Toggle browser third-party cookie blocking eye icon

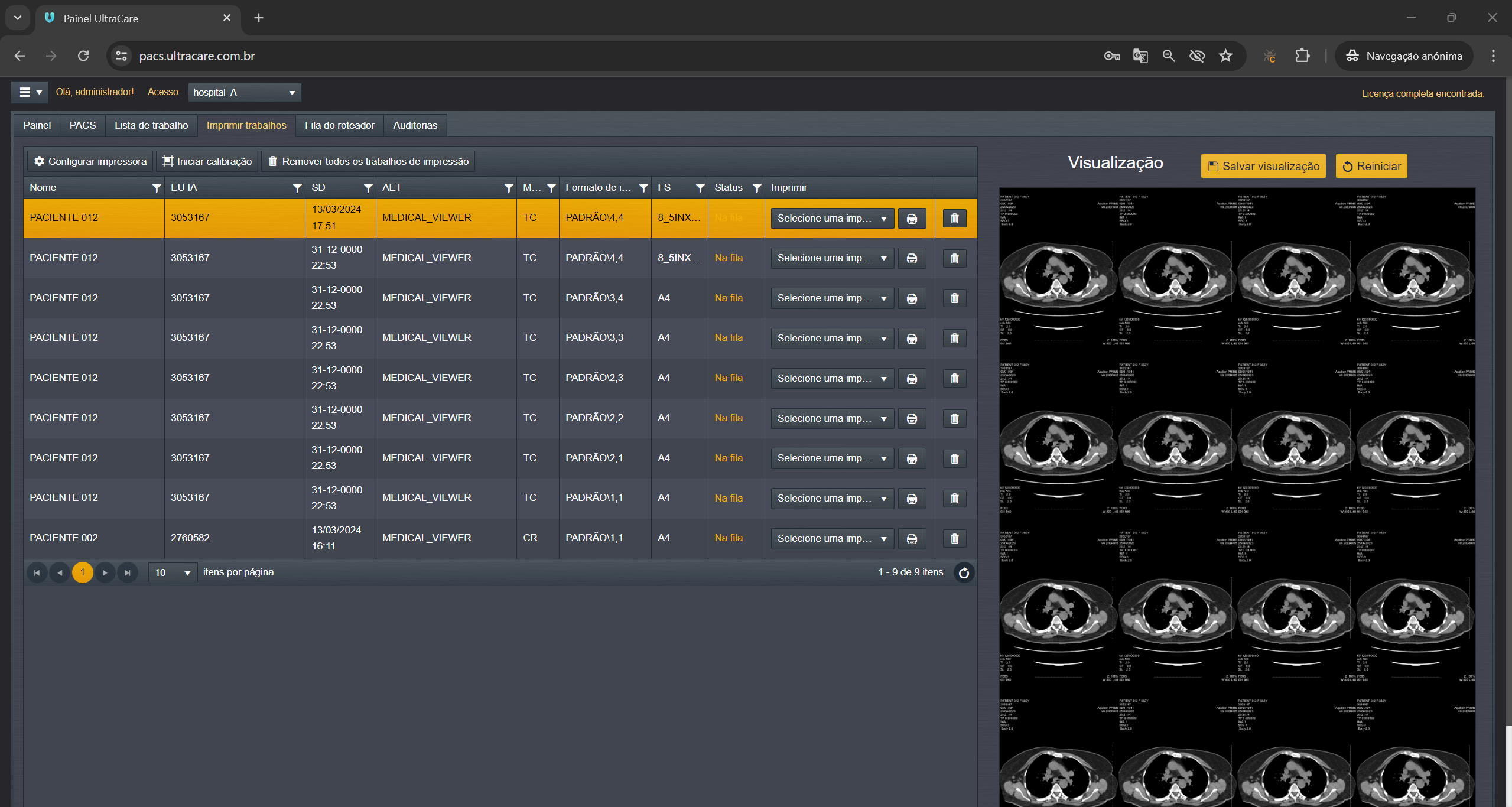[1197, 56]
